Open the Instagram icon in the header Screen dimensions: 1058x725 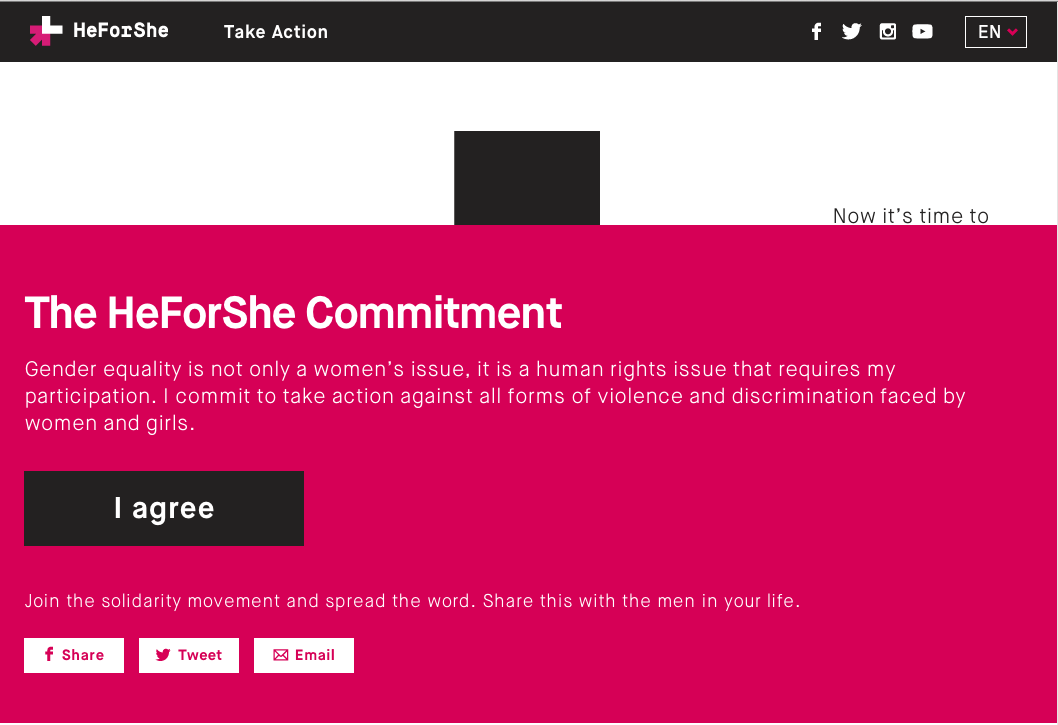tap(887, 32)
